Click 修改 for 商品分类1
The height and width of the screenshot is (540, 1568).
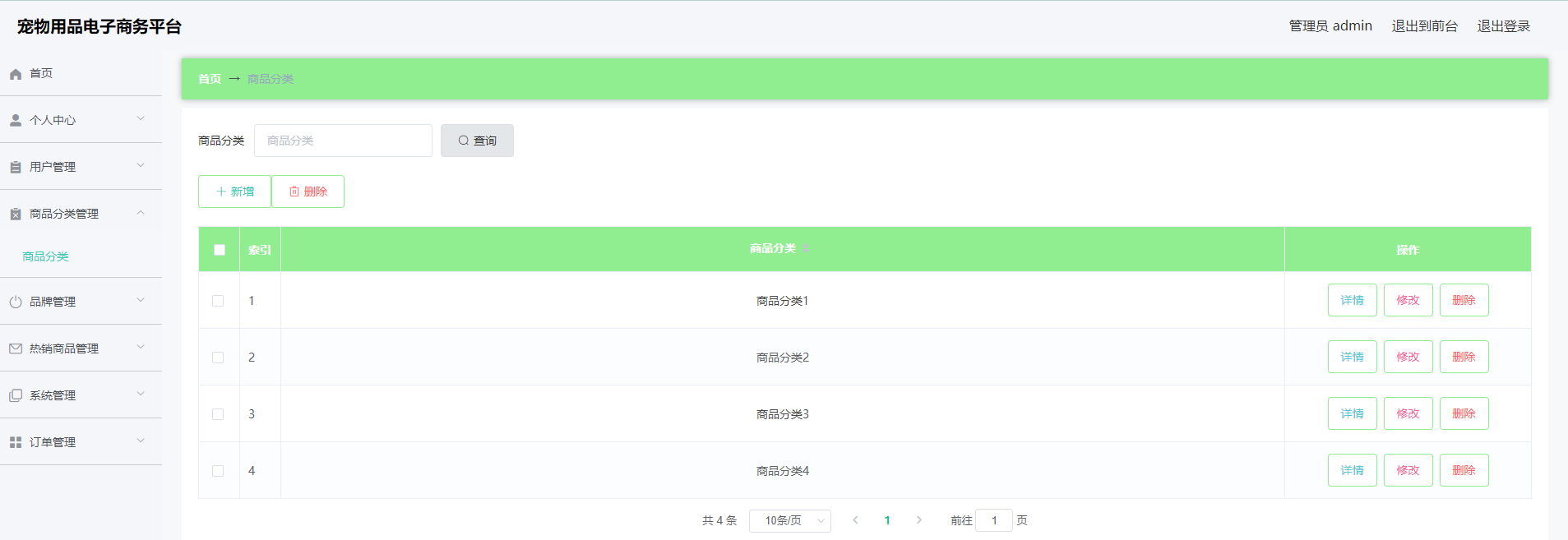[x=1408, y=300]
